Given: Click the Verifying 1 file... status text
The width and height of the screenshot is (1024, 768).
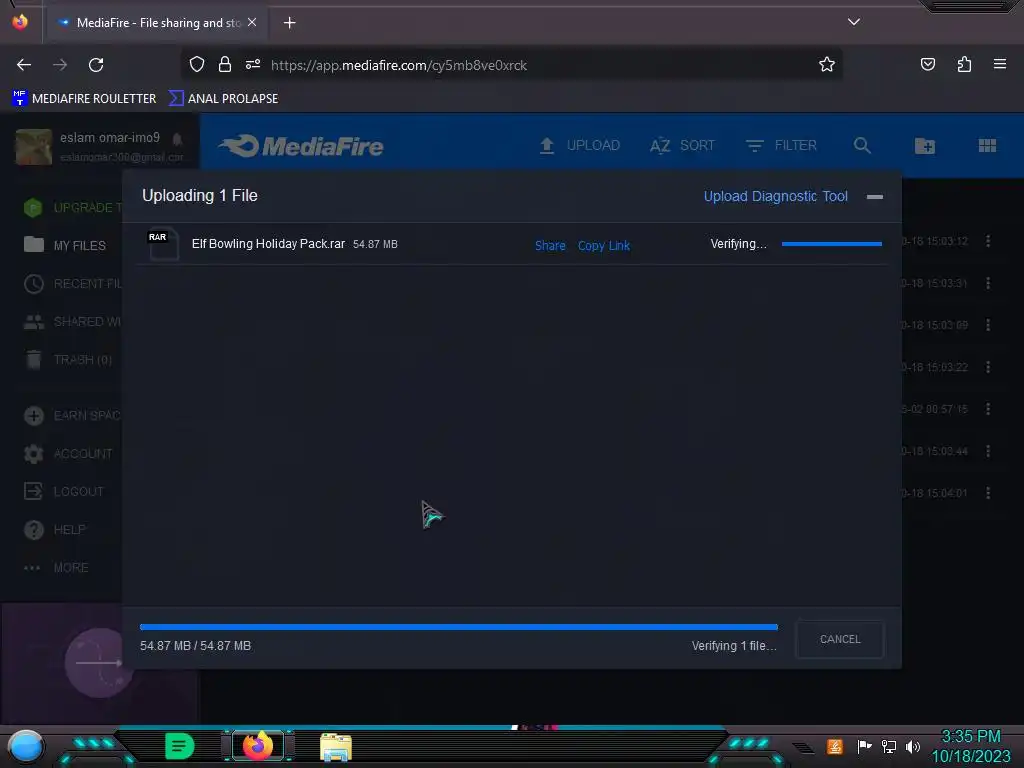Looking at the screenshot, I should pos(734,646).
